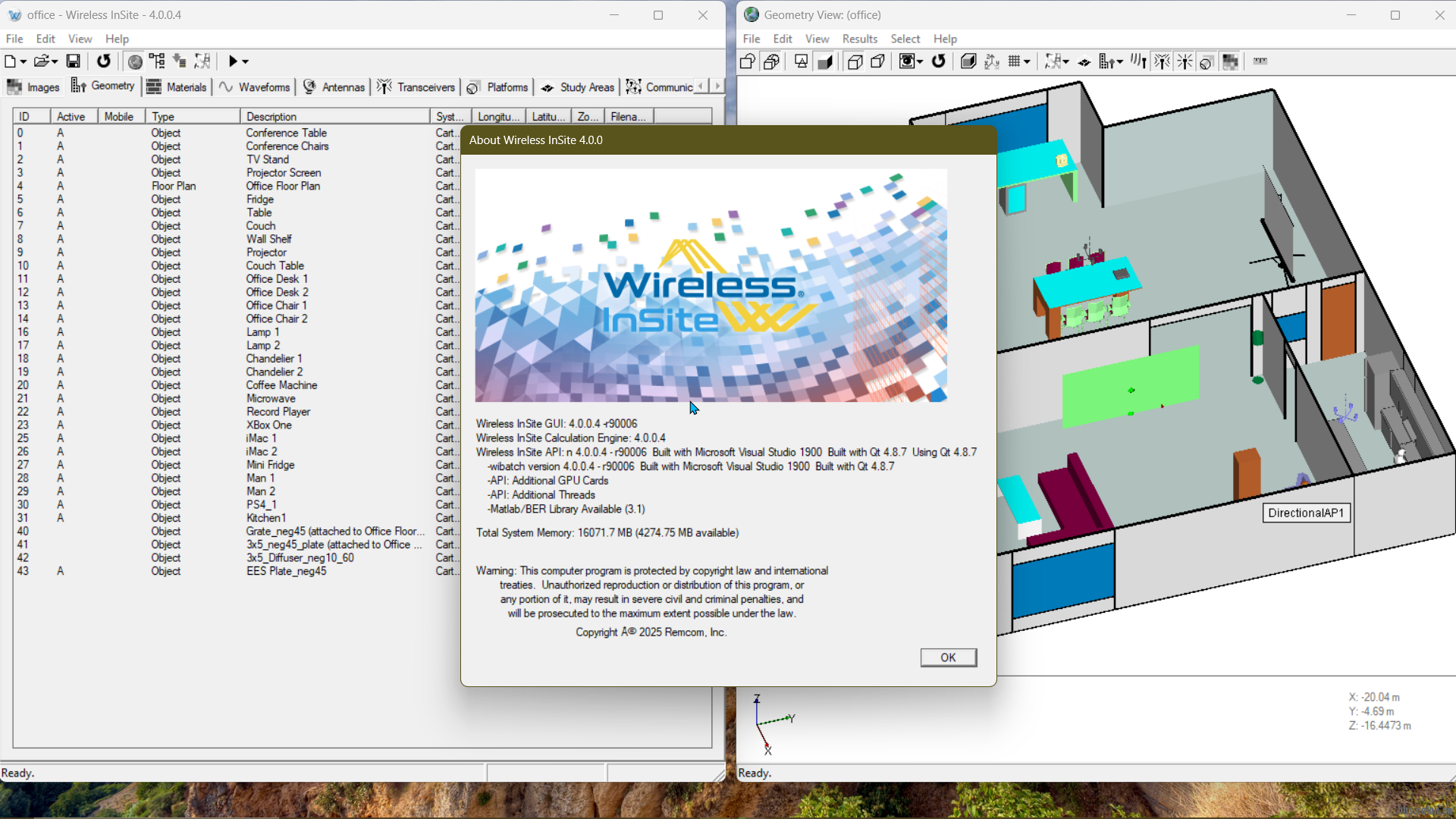Click the building geometry icon in Geometry View
The height and width of the screenshot is (819, 1456).
(x=1106, y=61)
